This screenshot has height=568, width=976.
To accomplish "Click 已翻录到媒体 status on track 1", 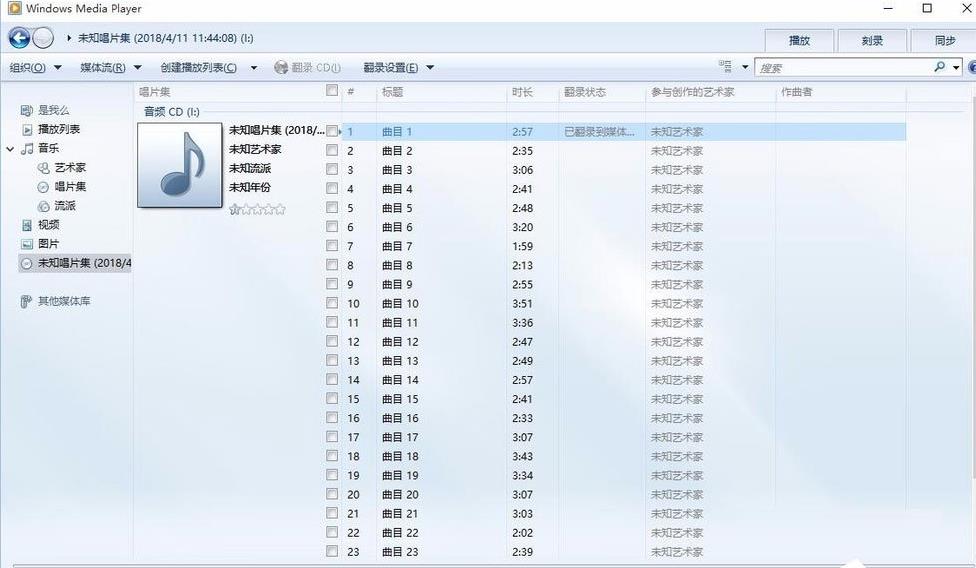I will click(599, 132).
